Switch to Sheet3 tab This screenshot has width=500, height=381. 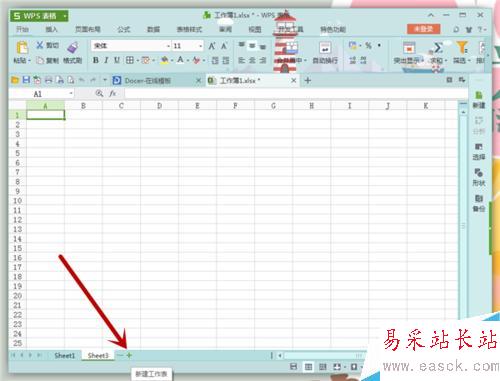[98, 356]
